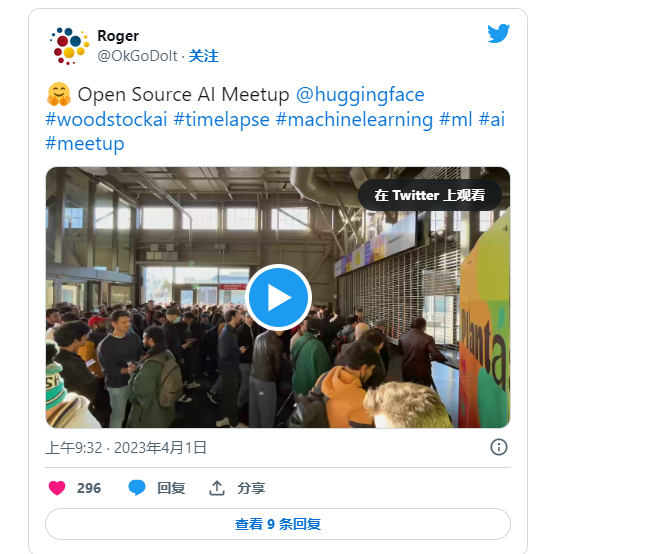
Task: Click the Twitter bird logo
Action: click(x=498, y=33)
